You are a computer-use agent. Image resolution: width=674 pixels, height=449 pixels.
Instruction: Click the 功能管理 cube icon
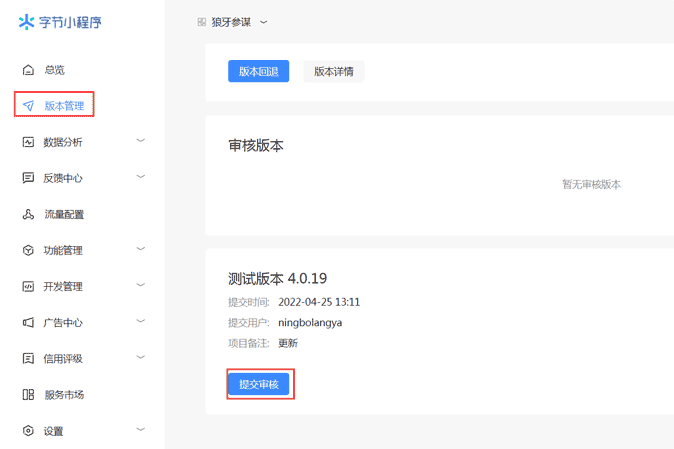click(28, 250)
